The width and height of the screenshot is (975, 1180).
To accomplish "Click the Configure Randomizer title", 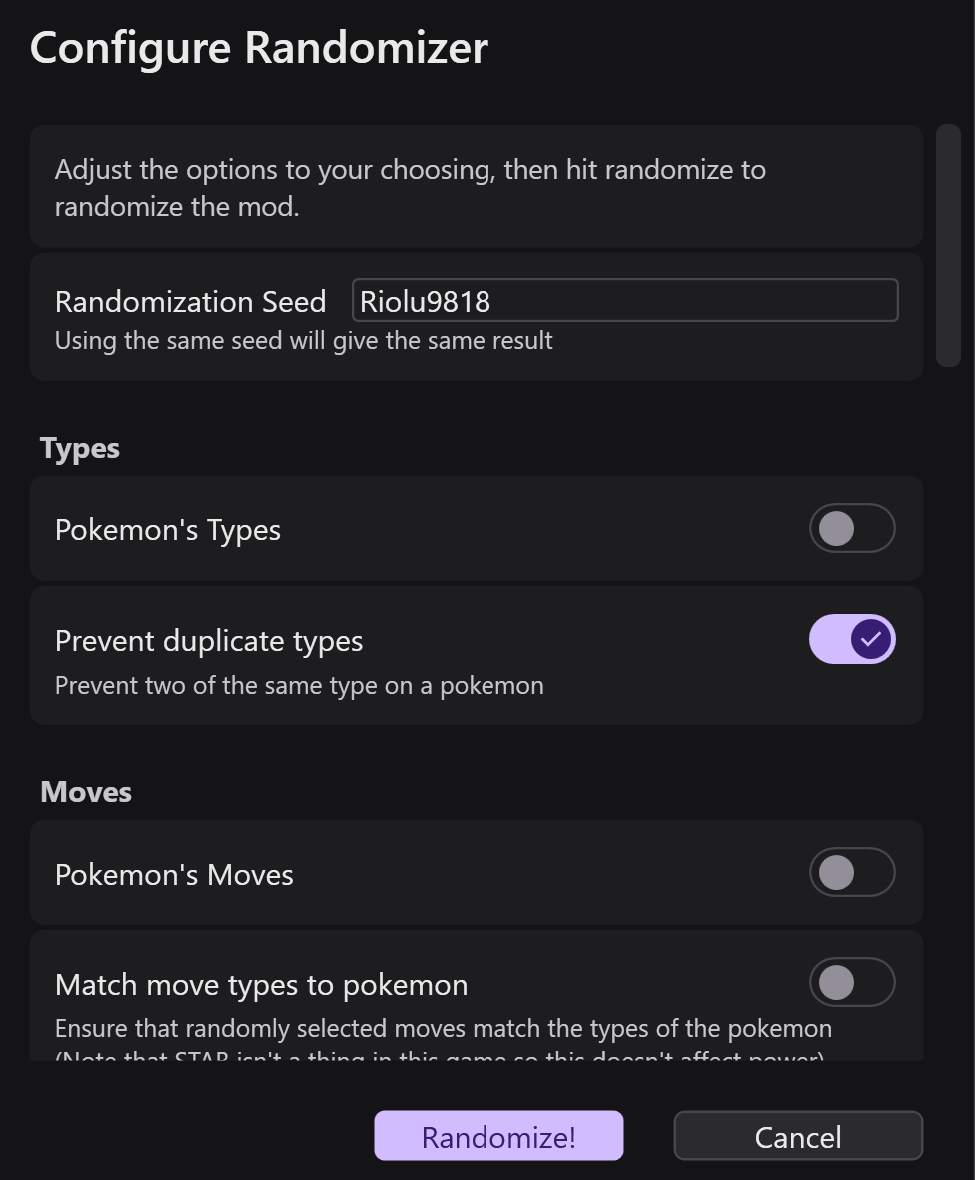I will [x=259, y=48].
